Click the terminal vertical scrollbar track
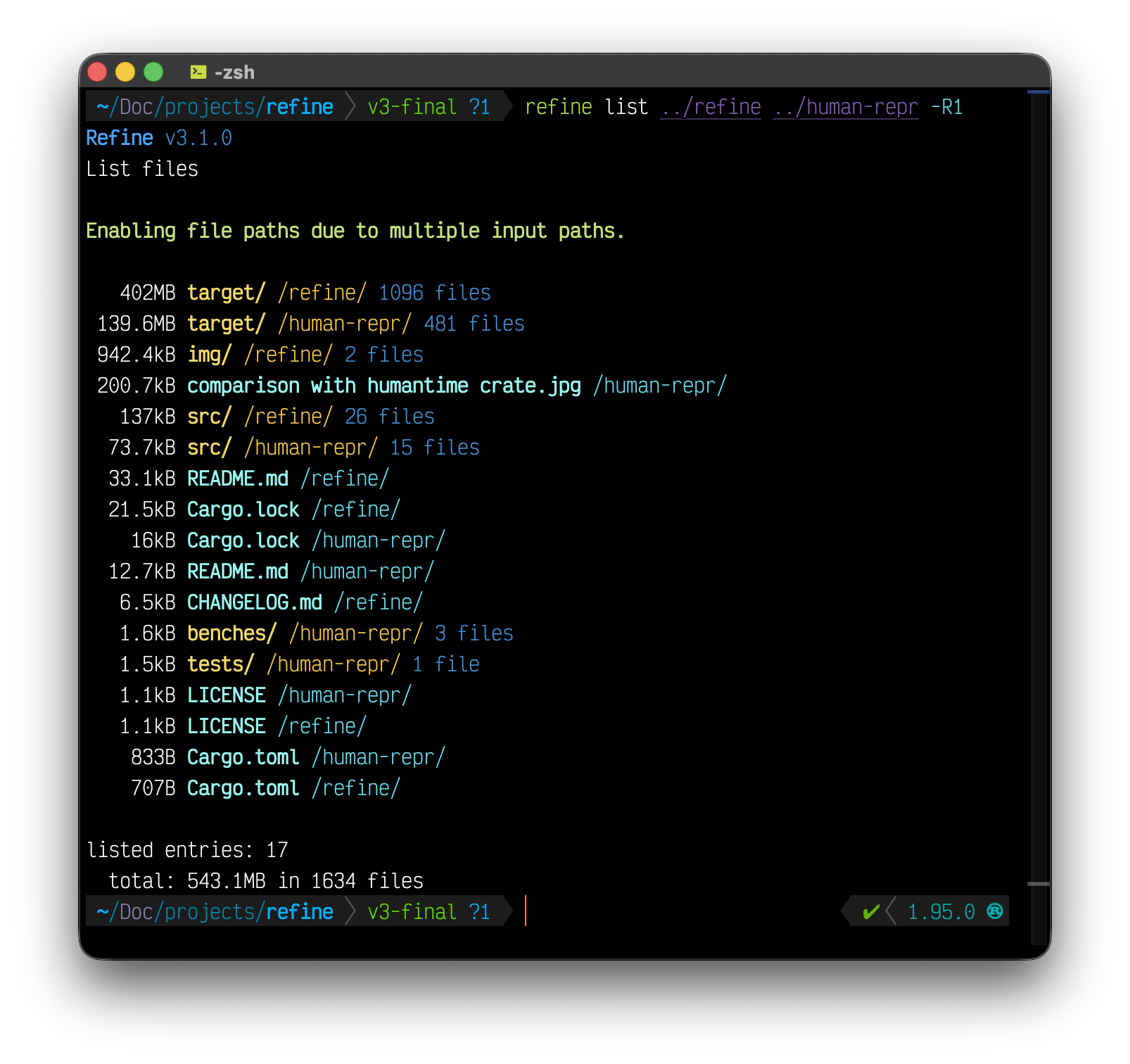The image size is (1130, 1064). click(x=1039, y=517)
